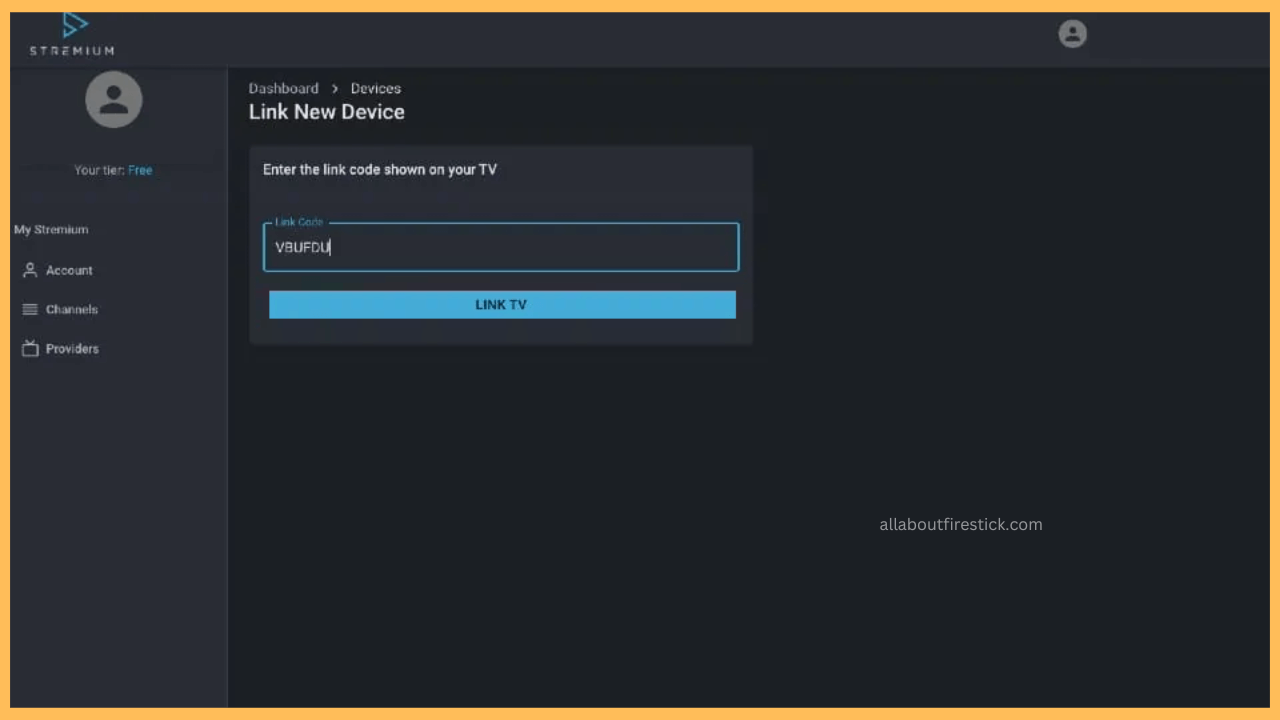
Task: Click the My Stremium sidebar heading
Action: click(51, 230)
